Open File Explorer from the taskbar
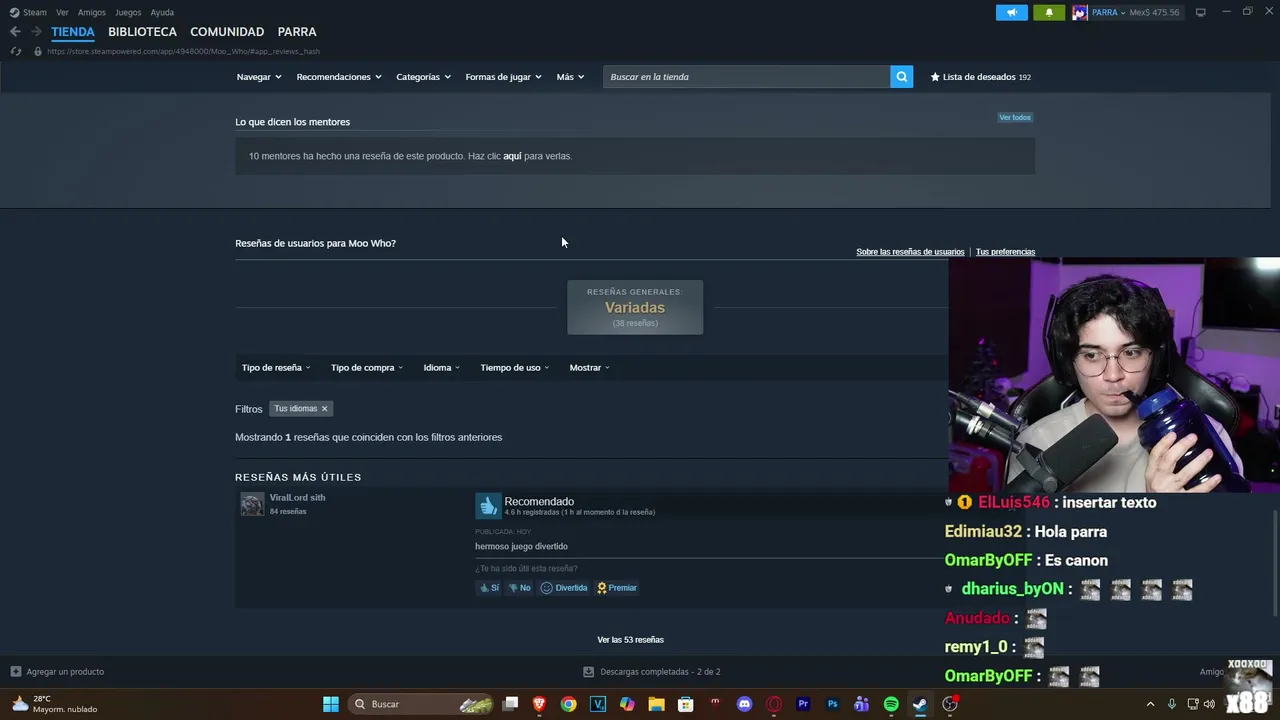The width and height of the screenshot is (1280, 720). click(x=656, y=704)
